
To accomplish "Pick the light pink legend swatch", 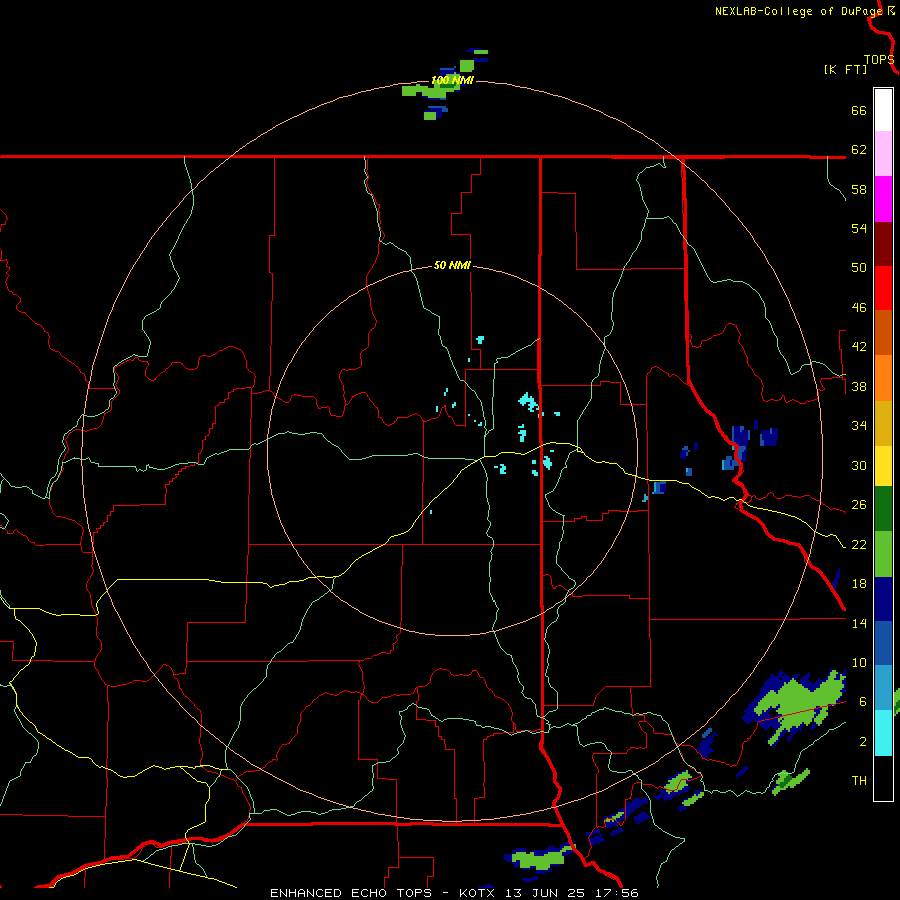I will [x=883, y=154].
